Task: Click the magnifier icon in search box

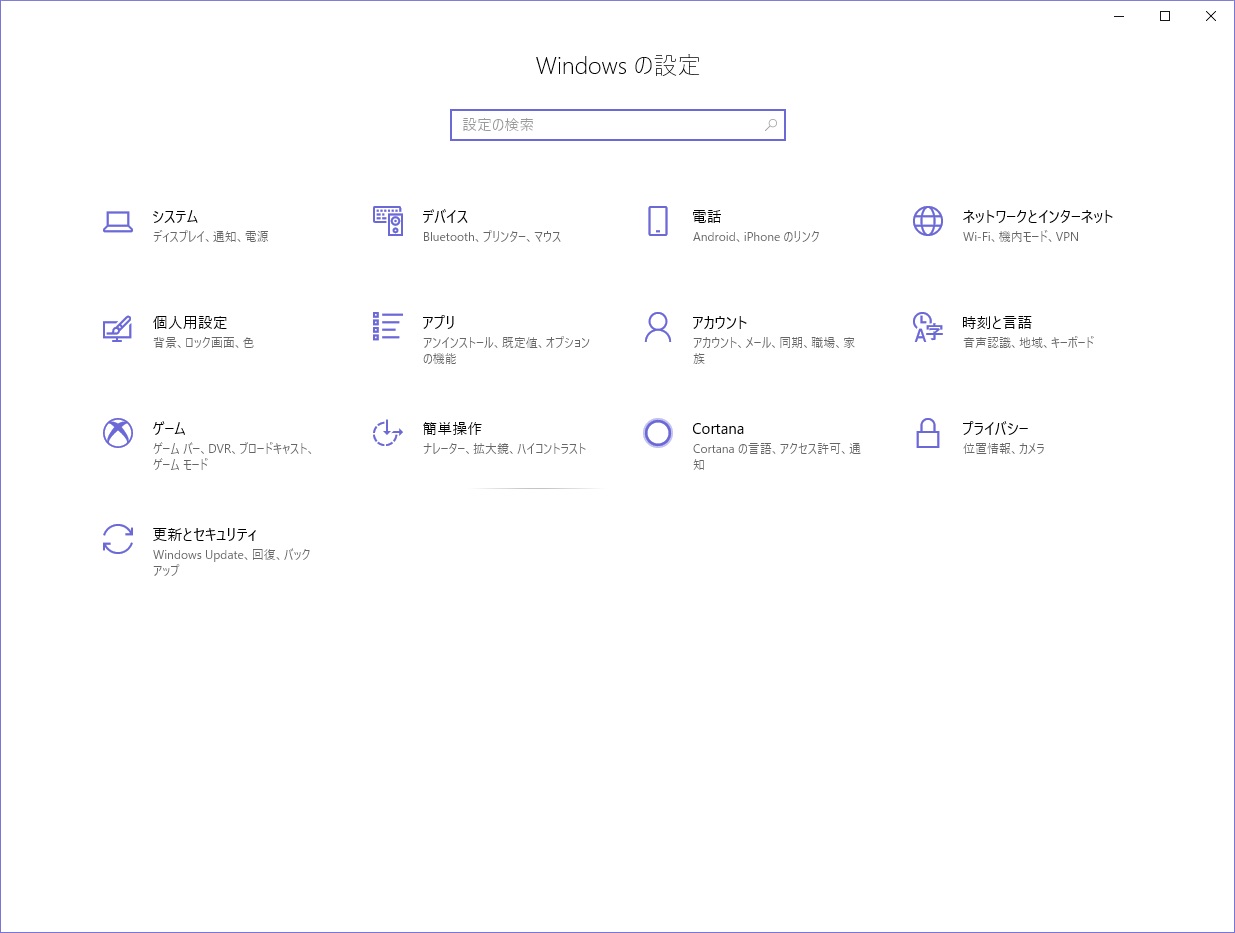Action: pos(771,125)
